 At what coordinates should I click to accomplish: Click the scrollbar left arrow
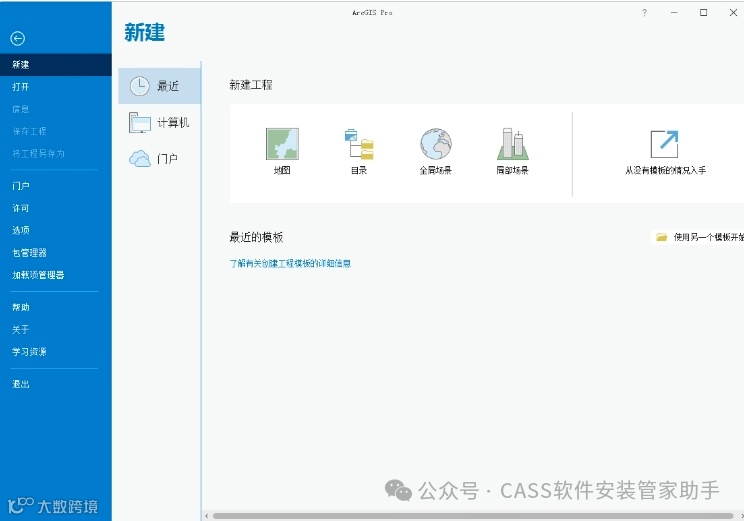206,516
